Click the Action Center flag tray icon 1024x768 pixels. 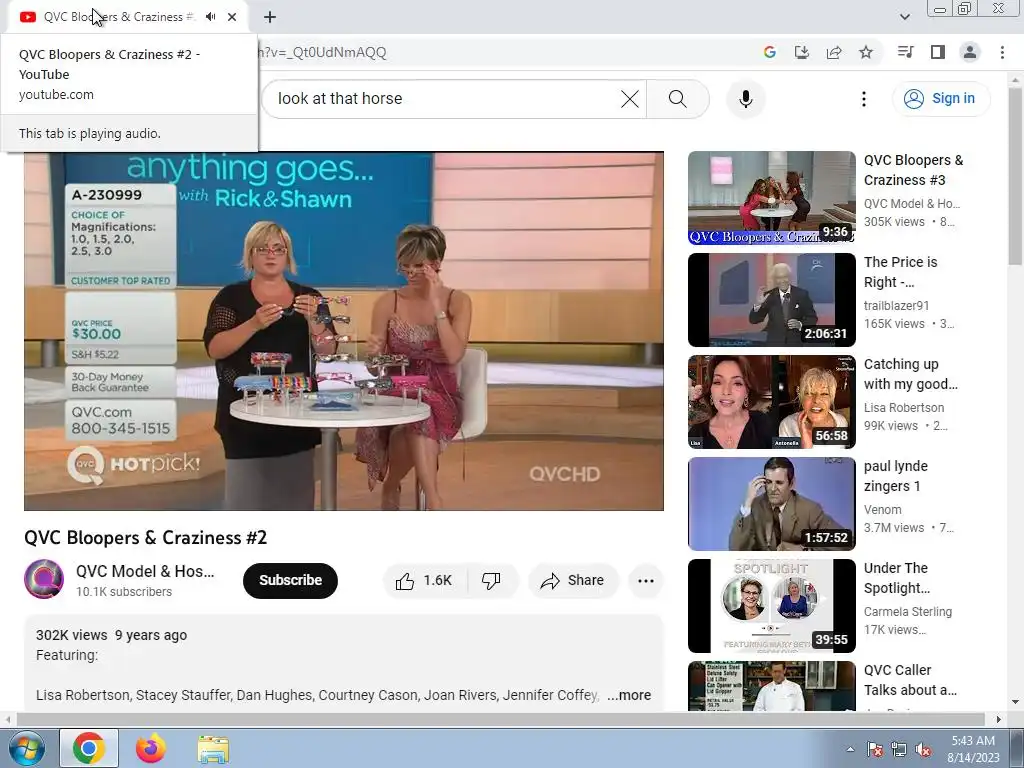(875, 749)
